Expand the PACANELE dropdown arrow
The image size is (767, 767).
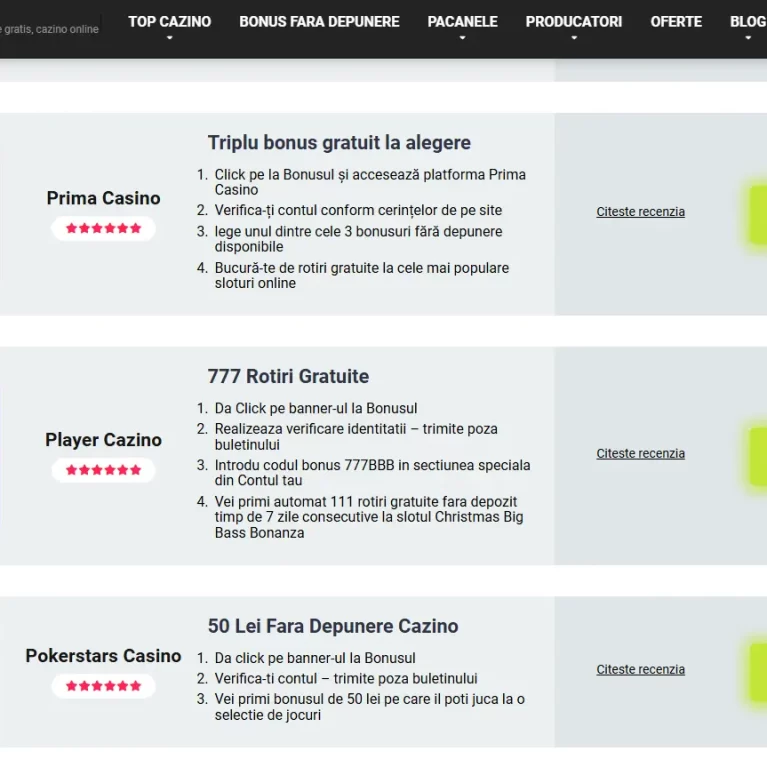coord(462,38)
